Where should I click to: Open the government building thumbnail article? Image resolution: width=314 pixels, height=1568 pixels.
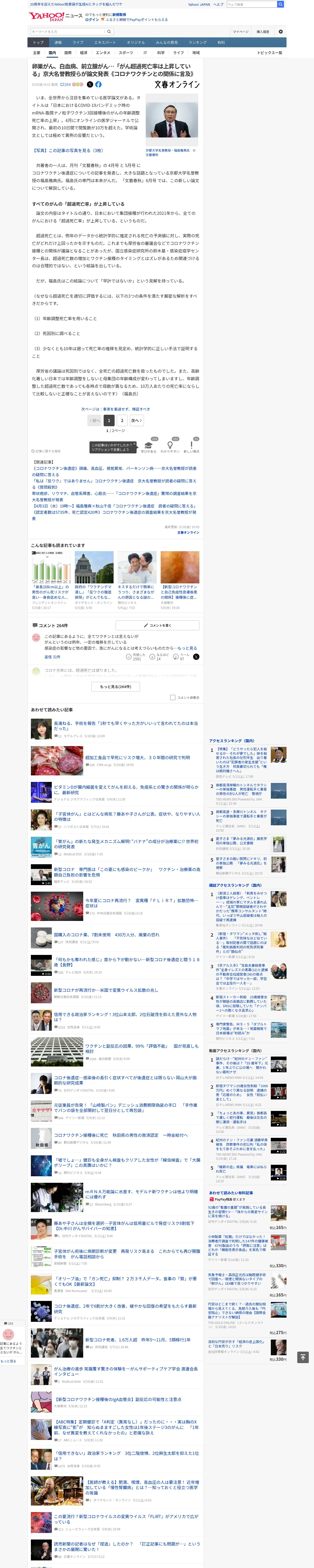tap(94, 567)
